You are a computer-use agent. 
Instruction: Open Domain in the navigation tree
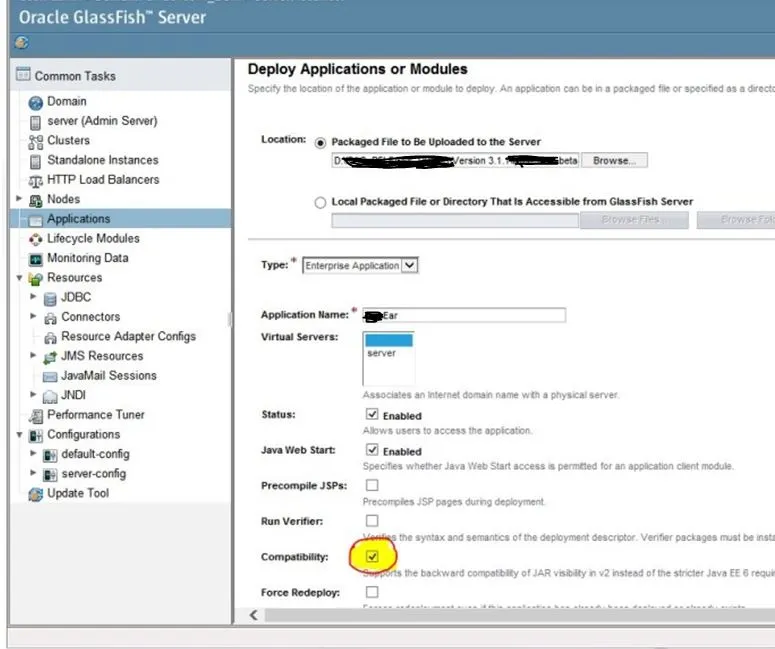pos(67,101)
